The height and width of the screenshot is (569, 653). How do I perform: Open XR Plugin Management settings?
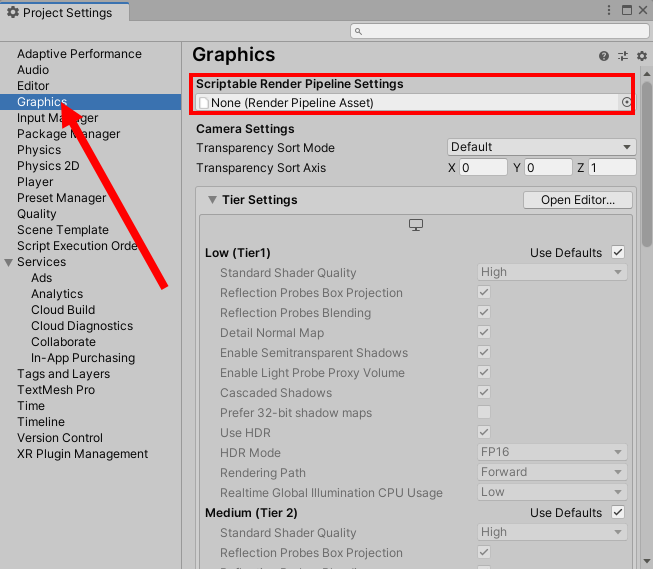tap(82, 454)
